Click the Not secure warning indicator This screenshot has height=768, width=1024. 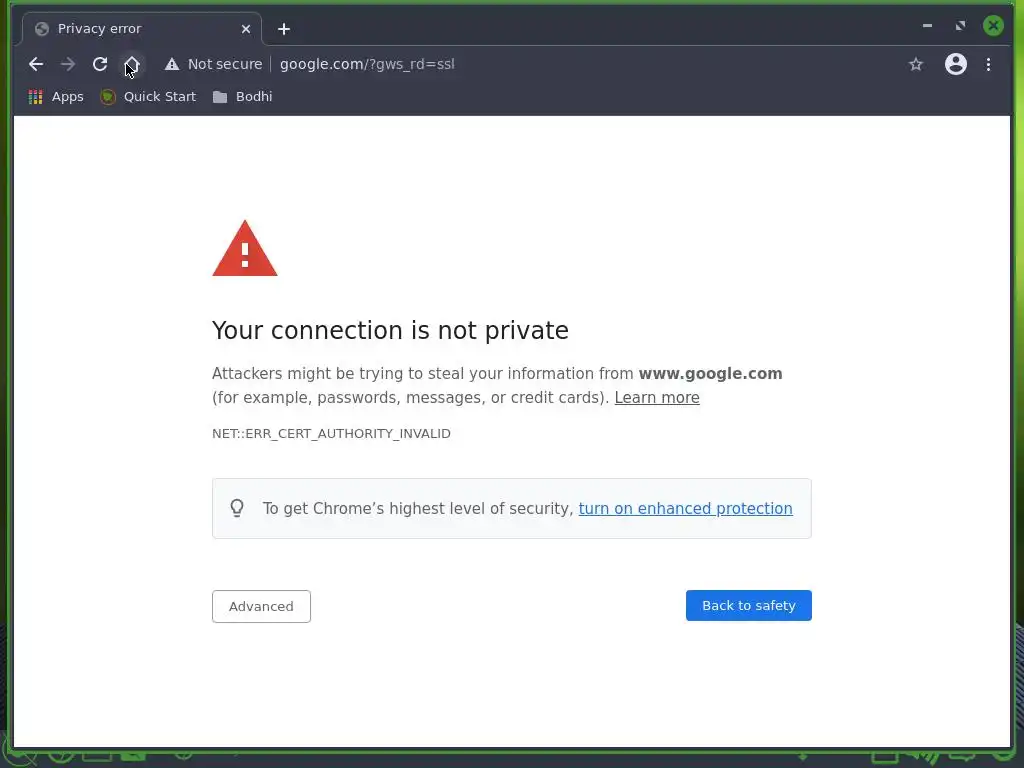(214, 64)
